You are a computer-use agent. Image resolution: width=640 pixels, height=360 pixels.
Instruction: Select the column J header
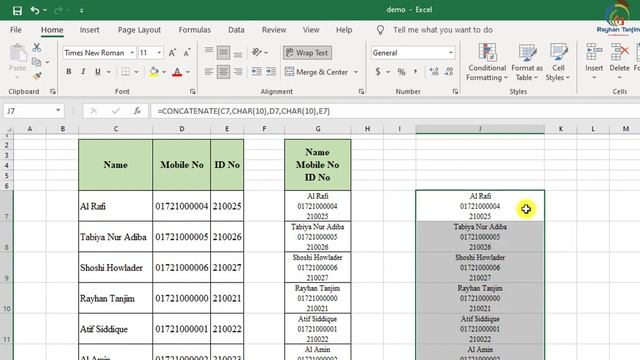(480, 129)
